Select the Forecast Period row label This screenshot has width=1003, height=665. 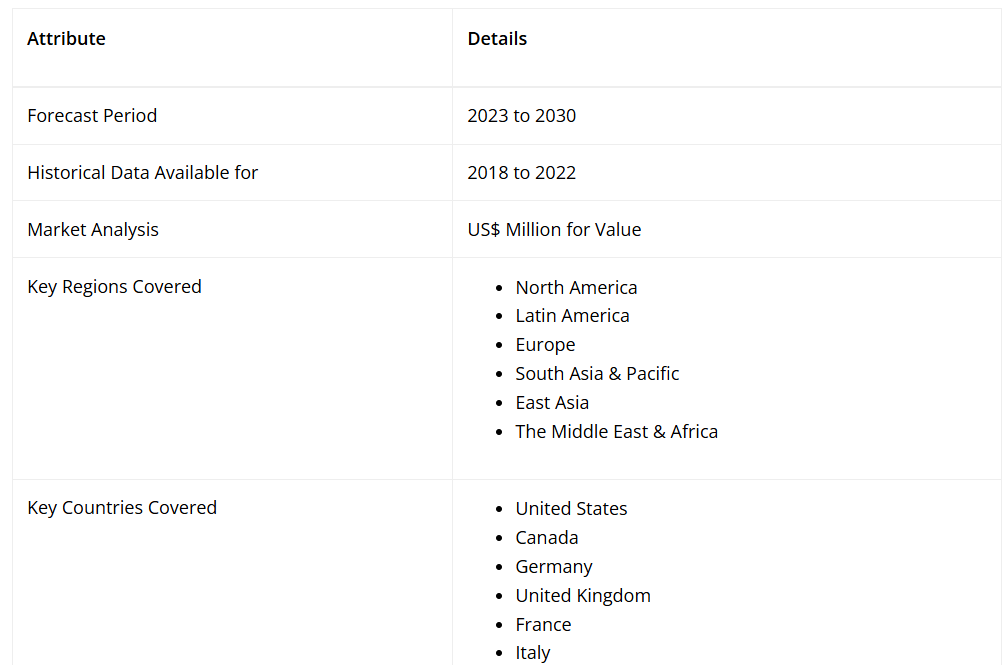tap(92, 116)
